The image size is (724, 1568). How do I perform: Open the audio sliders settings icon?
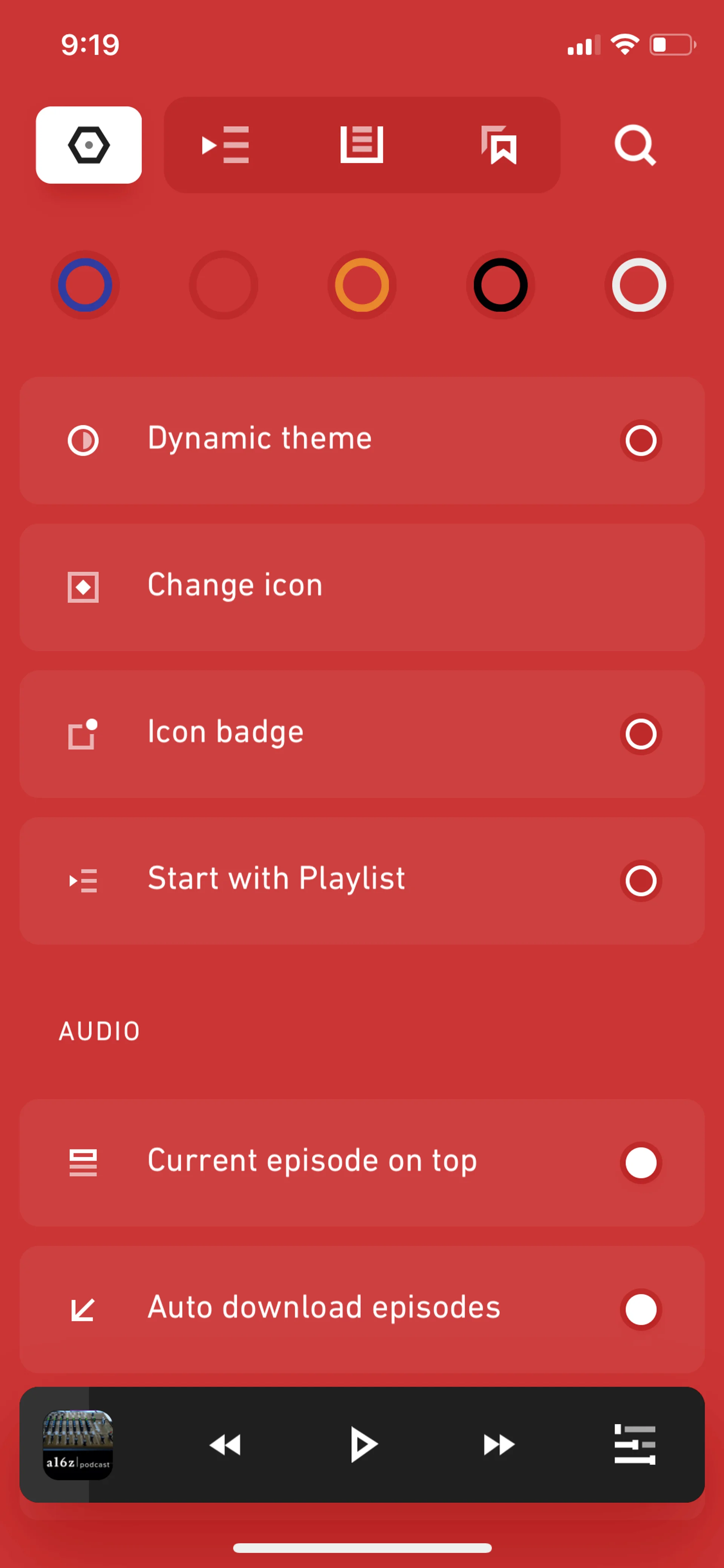pyautogui.click(x=635, y=1444)
